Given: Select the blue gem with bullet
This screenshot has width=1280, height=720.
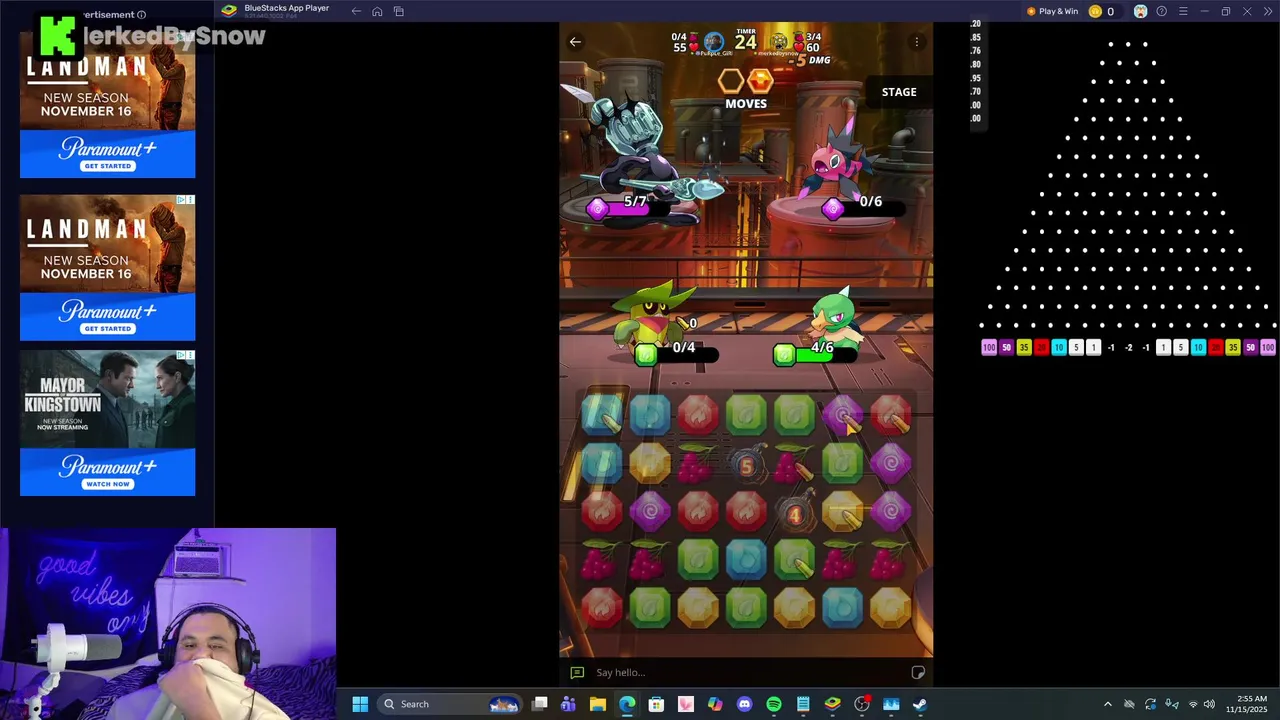Looking at the screenshot, I should coord(602,416).
